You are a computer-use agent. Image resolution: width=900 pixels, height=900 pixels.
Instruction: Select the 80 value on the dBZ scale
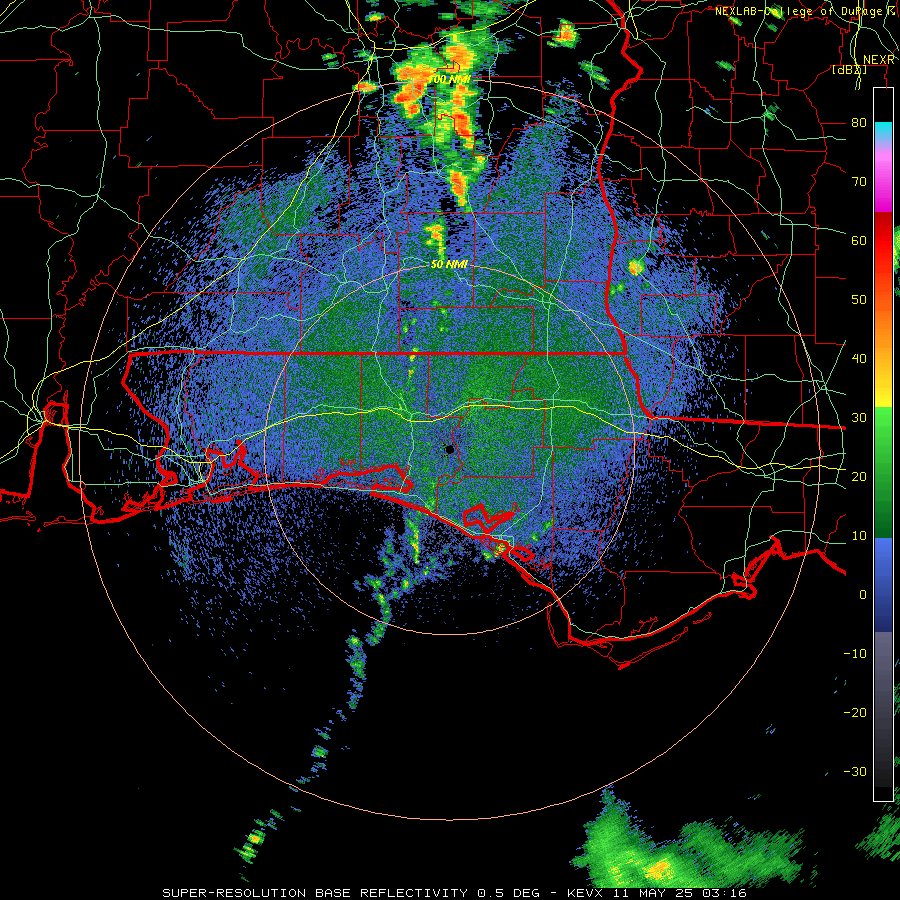click(859, 123)
